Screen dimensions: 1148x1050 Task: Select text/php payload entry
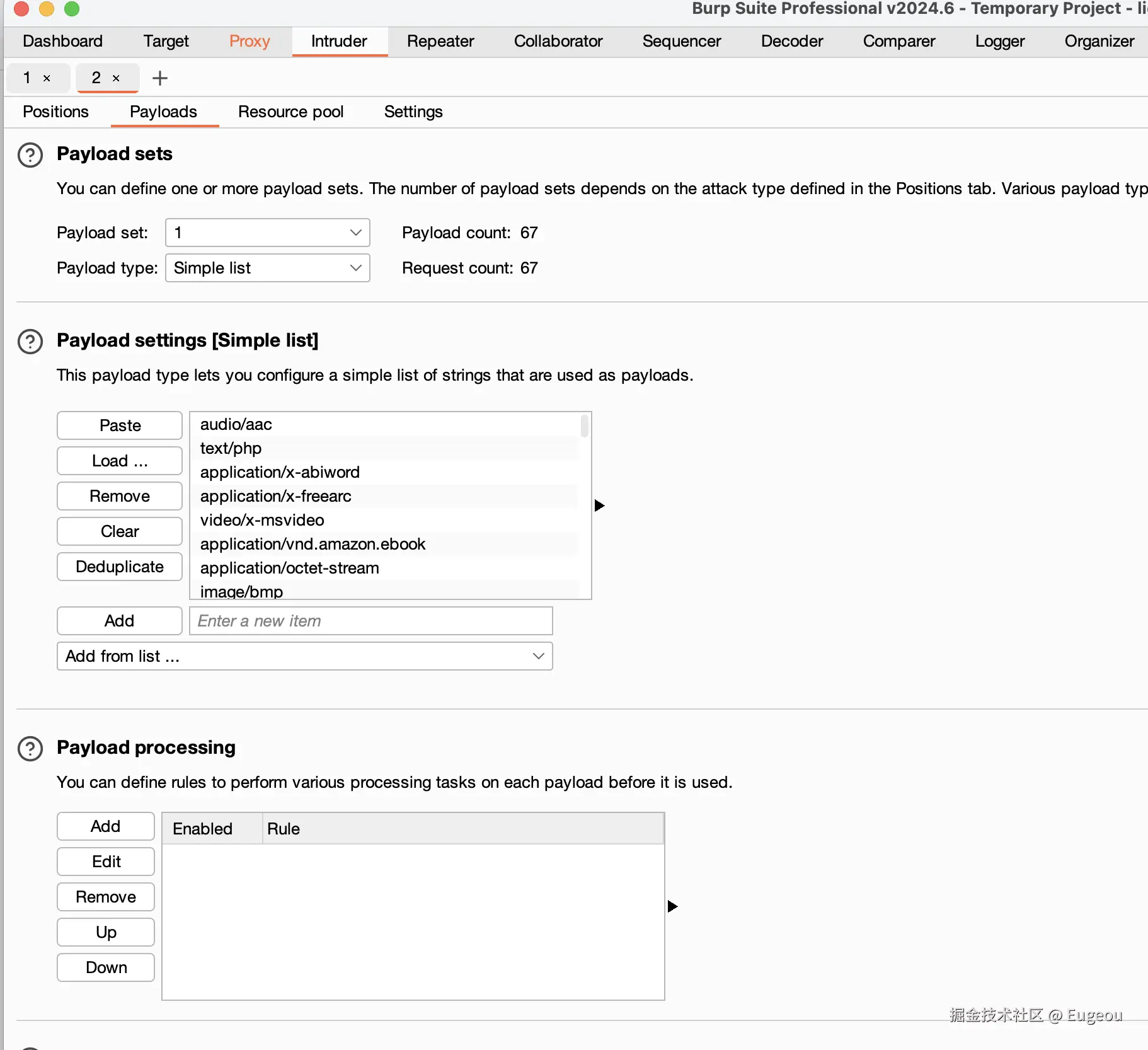(384, 448)
